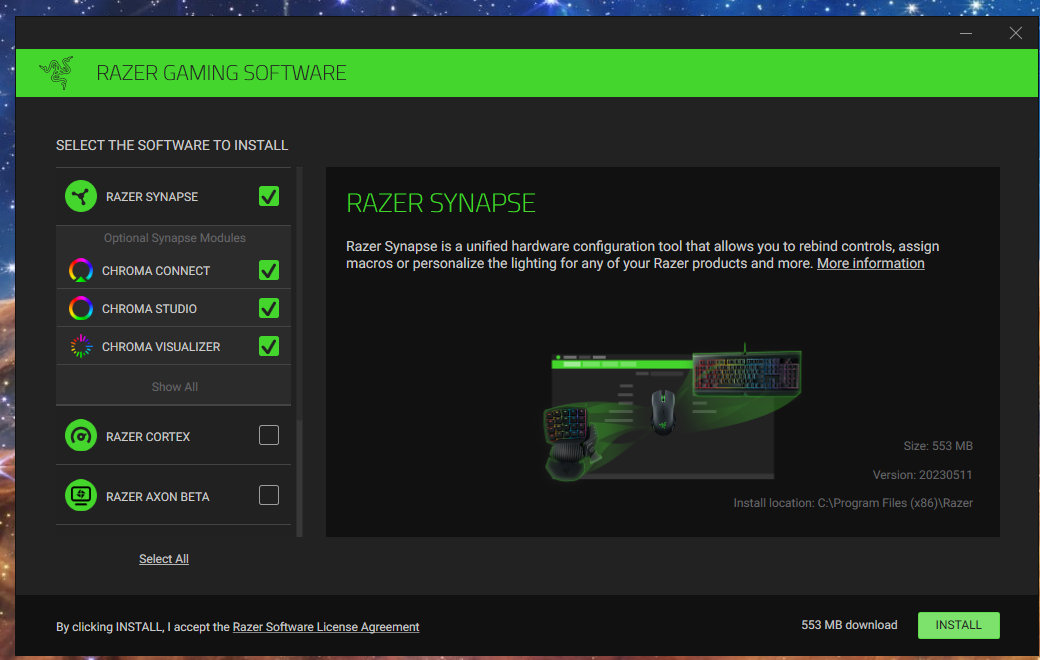This screenshot has height=660, width=1040.
Task: Click the Razer snake logo in header
Action: click(56, 72)
